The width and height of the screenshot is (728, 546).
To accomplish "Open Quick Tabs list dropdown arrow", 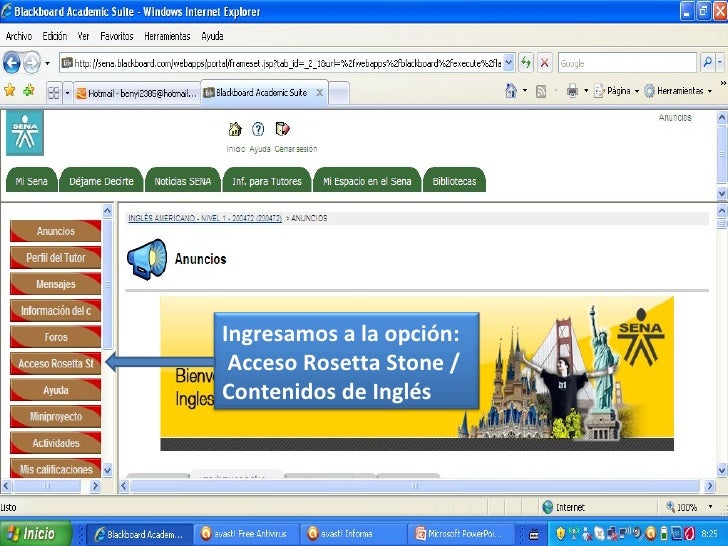I will click(x=67, y=93).
